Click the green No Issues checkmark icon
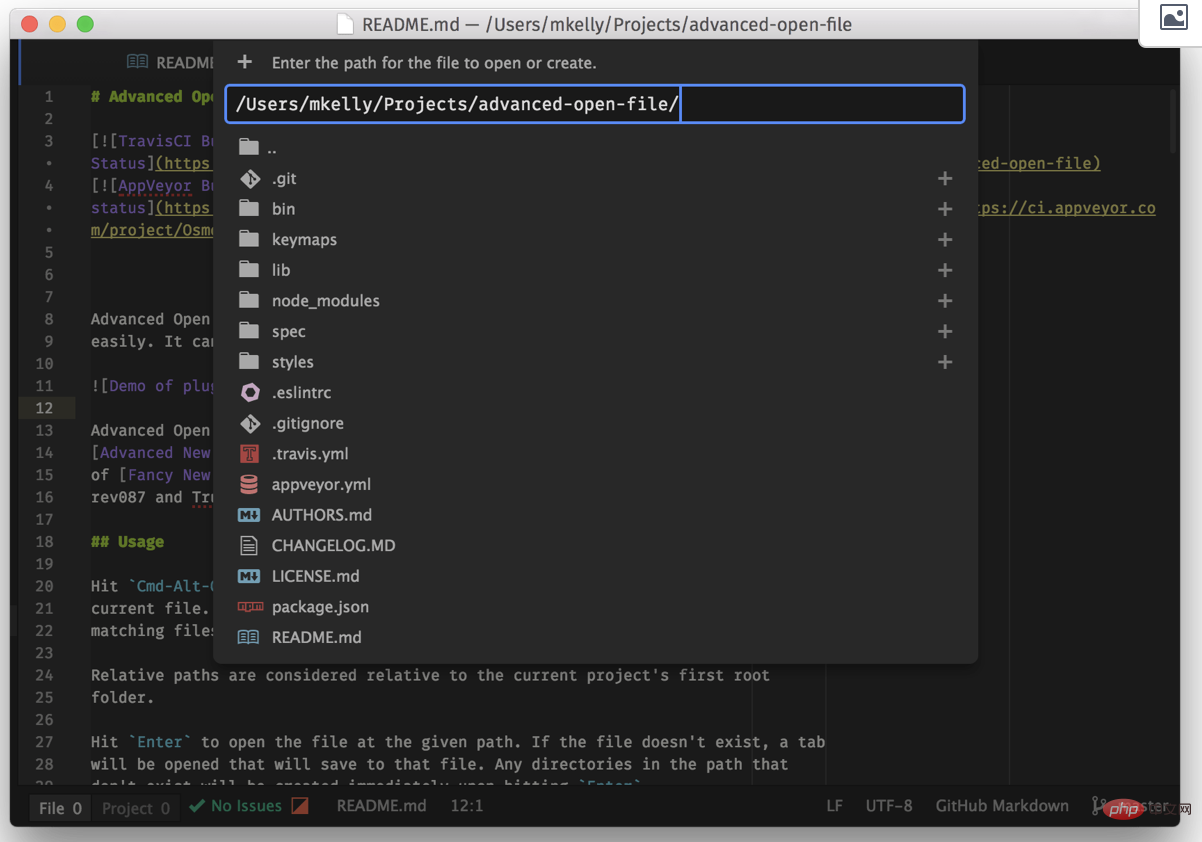 pos(197,806)
